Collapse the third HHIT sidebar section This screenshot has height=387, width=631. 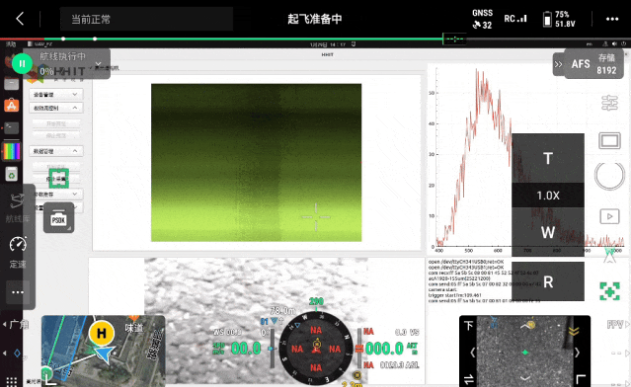[x=56, y=151]
